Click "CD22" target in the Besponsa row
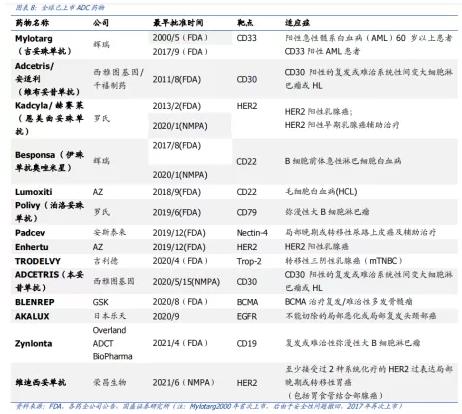Image resolution: width=462 pixels, height=414 pixels. click(246, 162)
